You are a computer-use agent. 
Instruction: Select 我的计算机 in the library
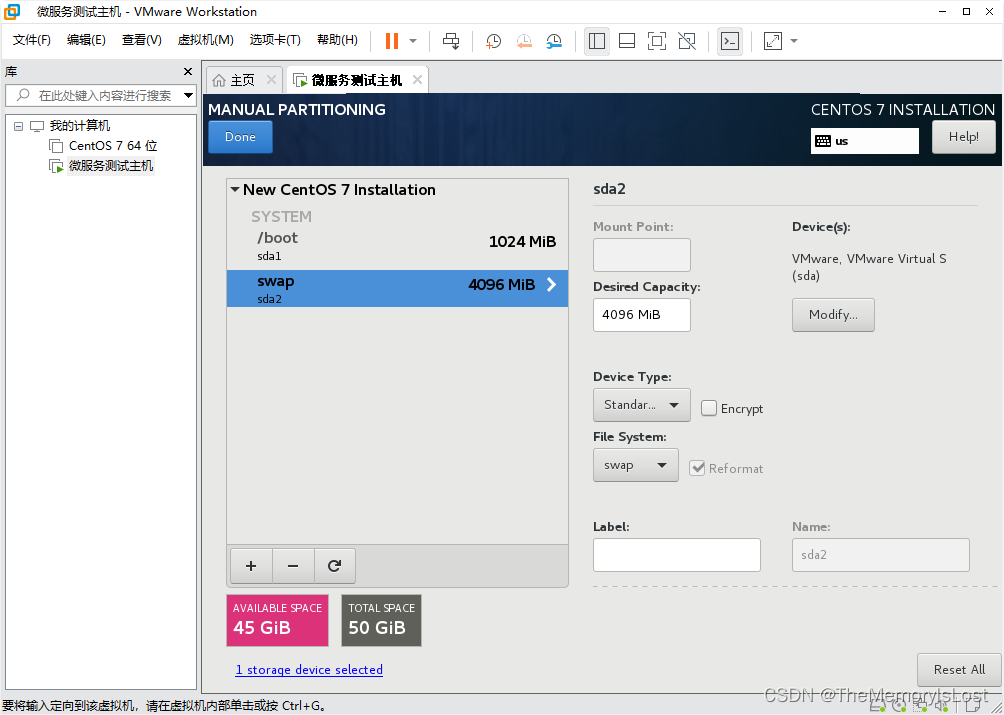[79, 126]
